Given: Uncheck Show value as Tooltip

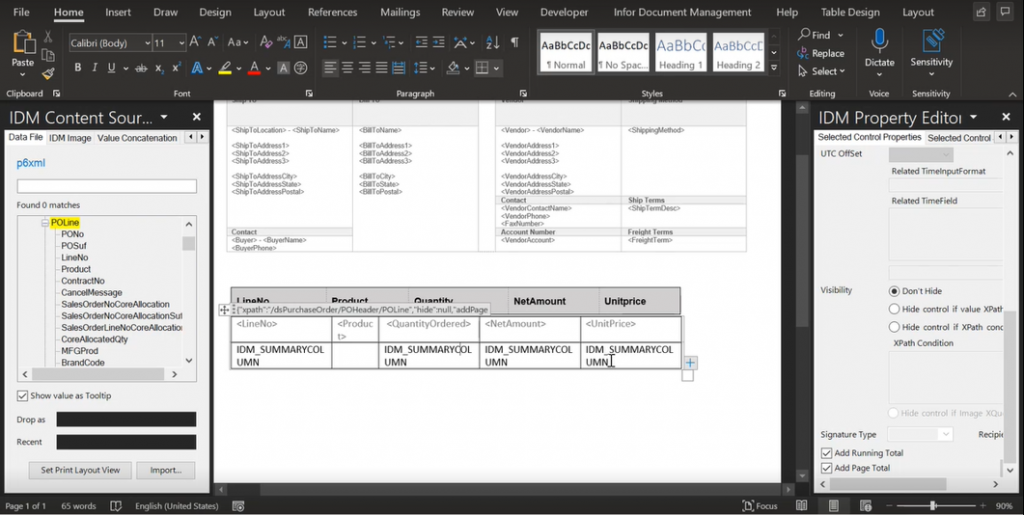Looking at the screenshot, I should click(23, 396).
